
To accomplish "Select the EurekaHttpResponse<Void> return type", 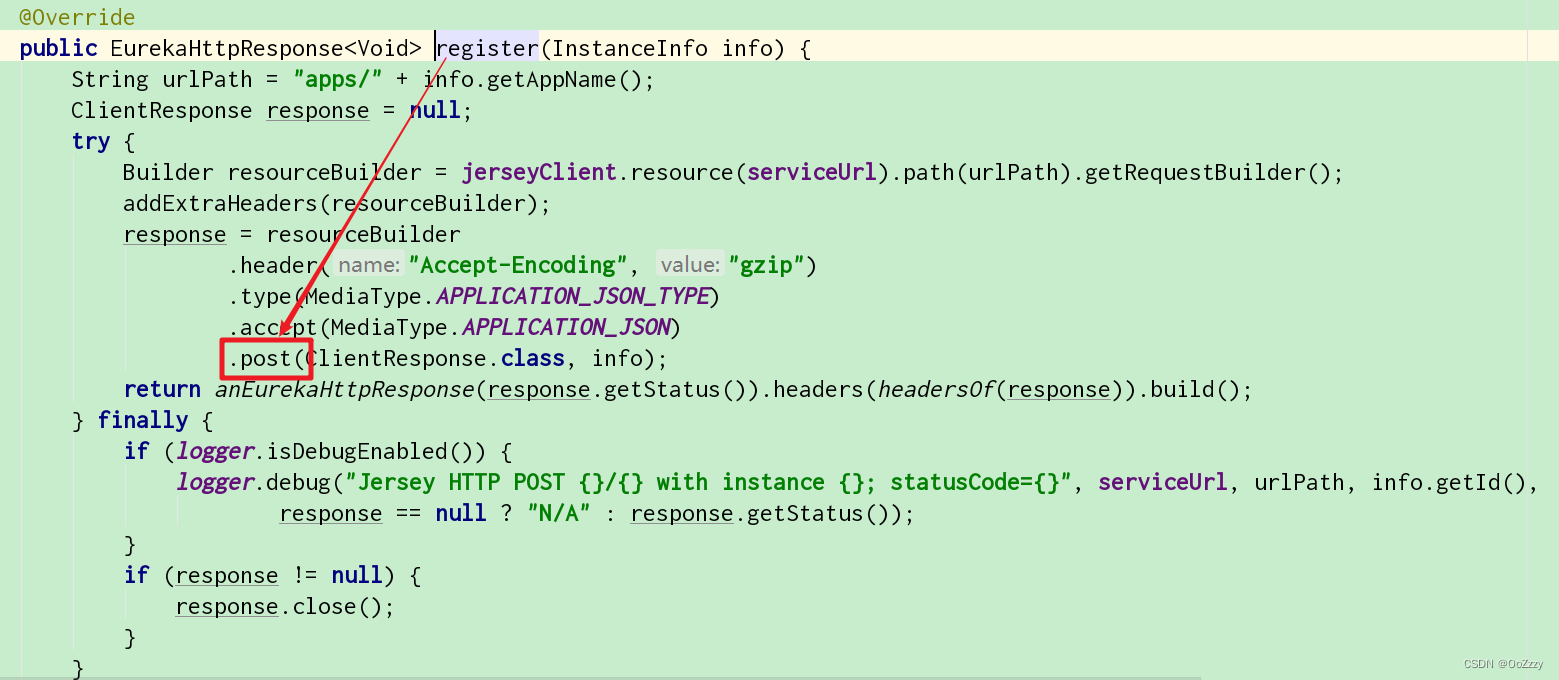I will point(266,48).
